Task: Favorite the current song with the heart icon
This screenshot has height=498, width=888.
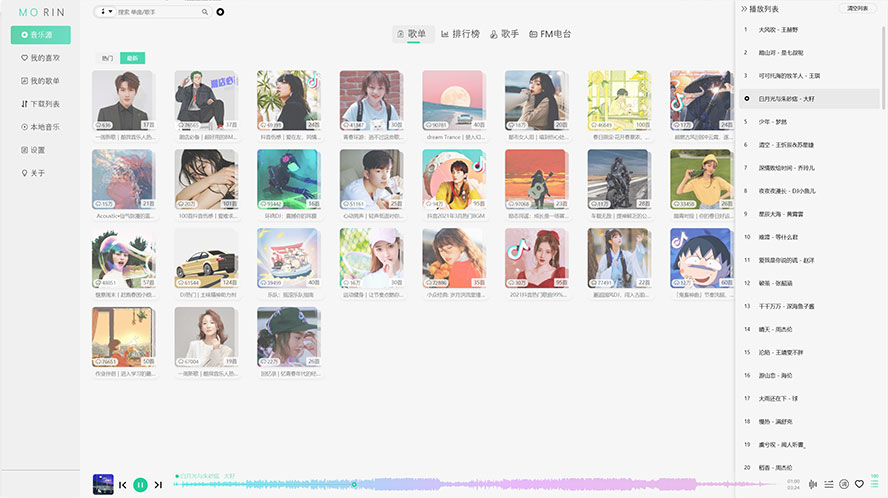Action: [859, 484]
